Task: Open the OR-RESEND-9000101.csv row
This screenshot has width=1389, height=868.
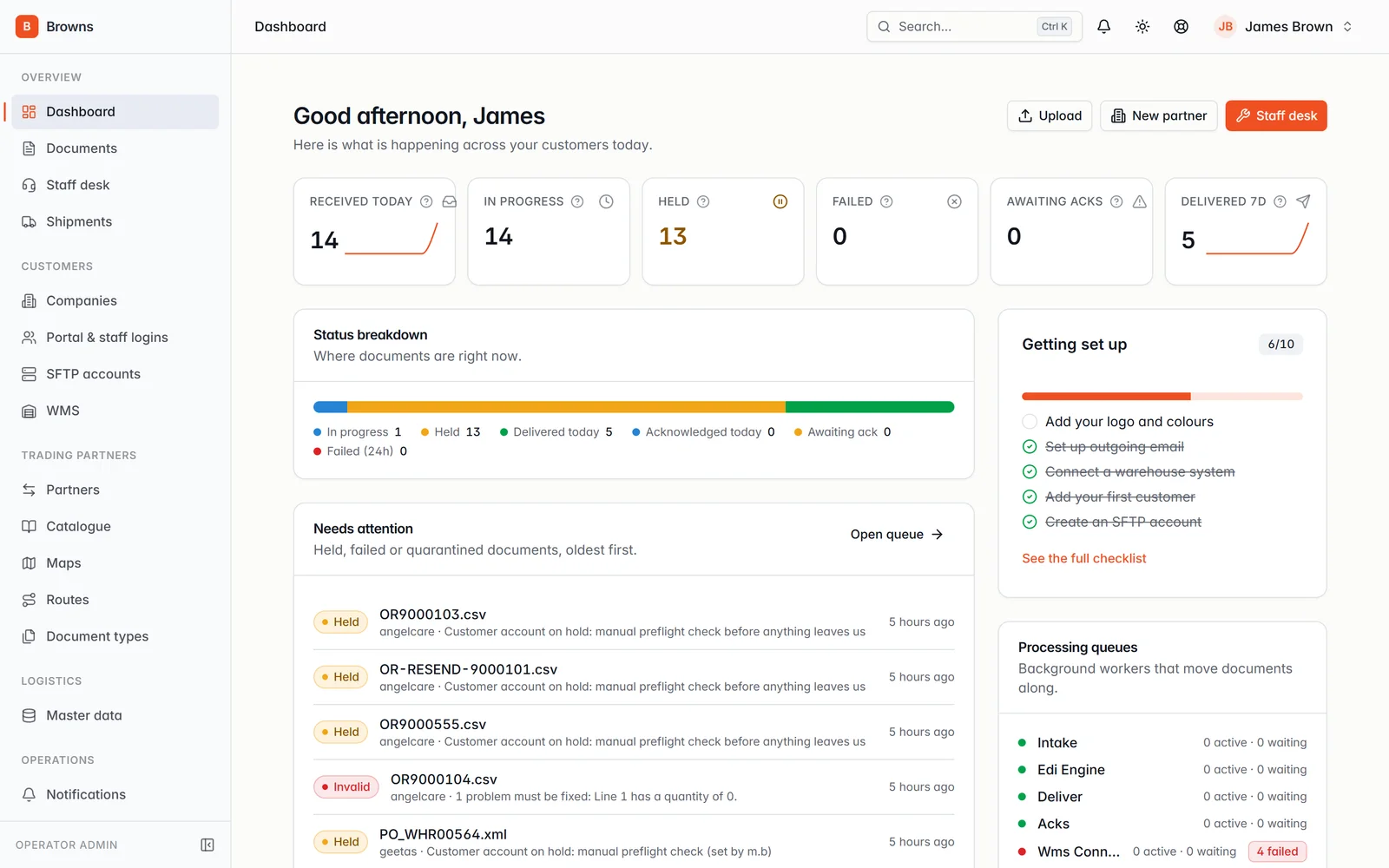Action: (634, 677)
